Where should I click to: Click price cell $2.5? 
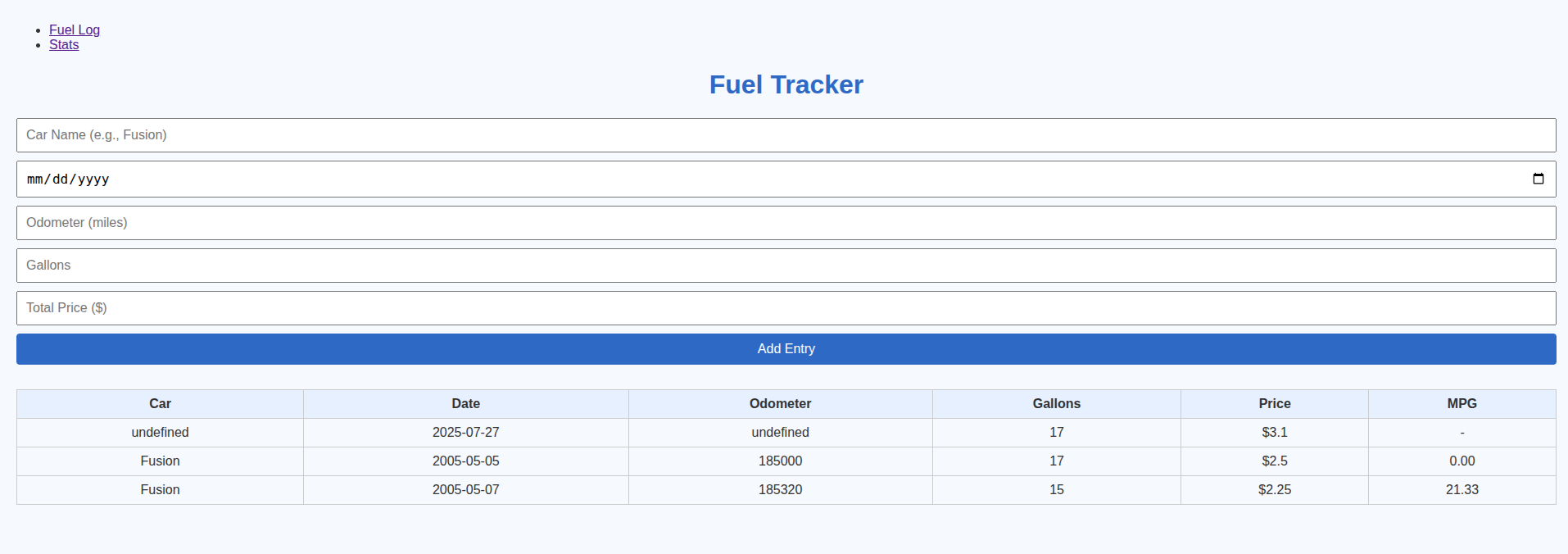coord(1275,461)
